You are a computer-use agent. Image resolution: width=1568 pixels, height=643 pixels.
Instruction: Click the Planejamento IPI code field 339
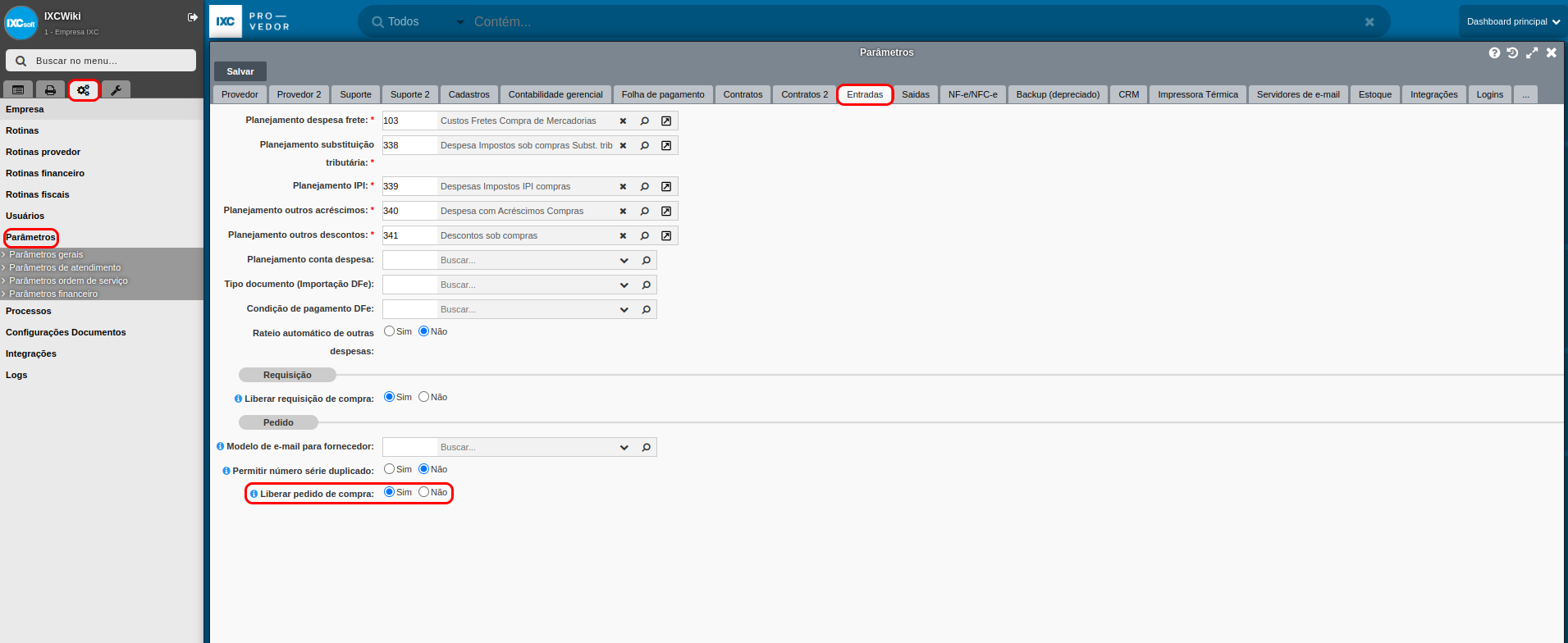coord(409,186)
